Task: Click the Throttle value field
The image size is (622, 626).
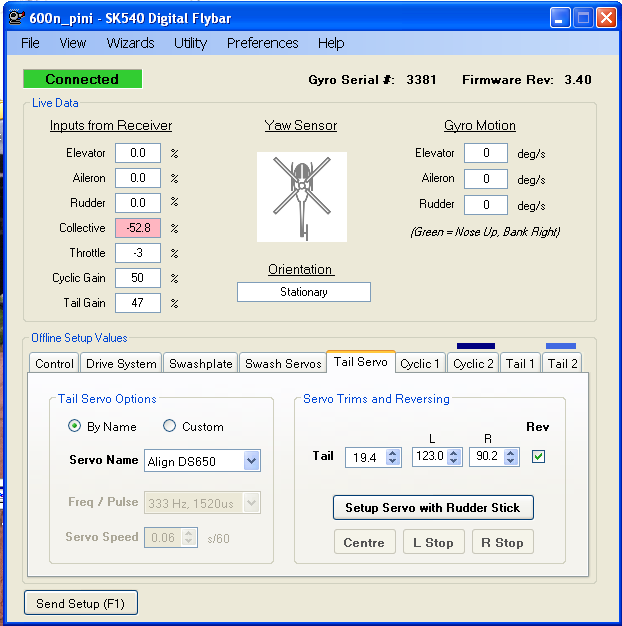Action: point(138,253)
